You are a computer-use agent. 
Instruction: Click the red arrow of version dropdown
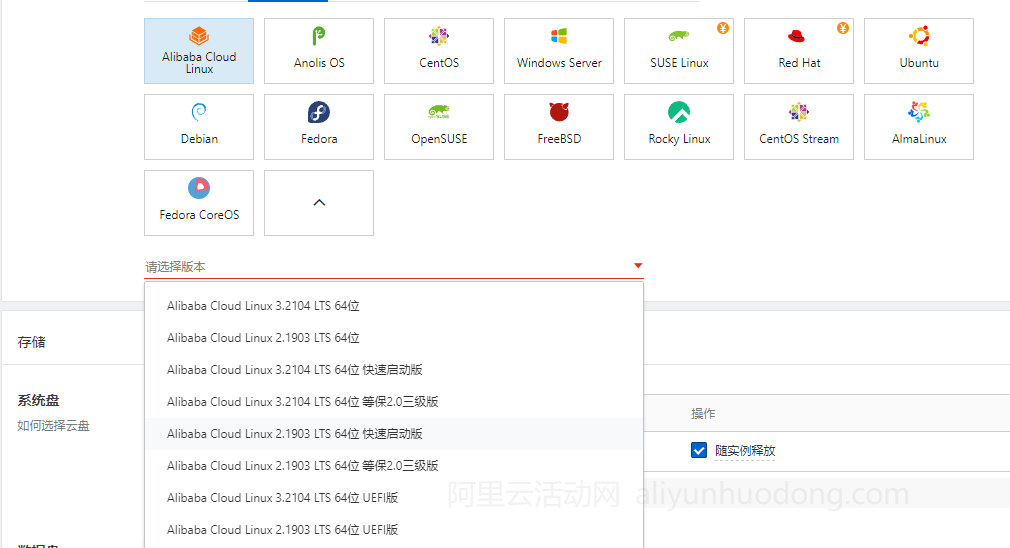pyautogui.click(x=638, y=266)
